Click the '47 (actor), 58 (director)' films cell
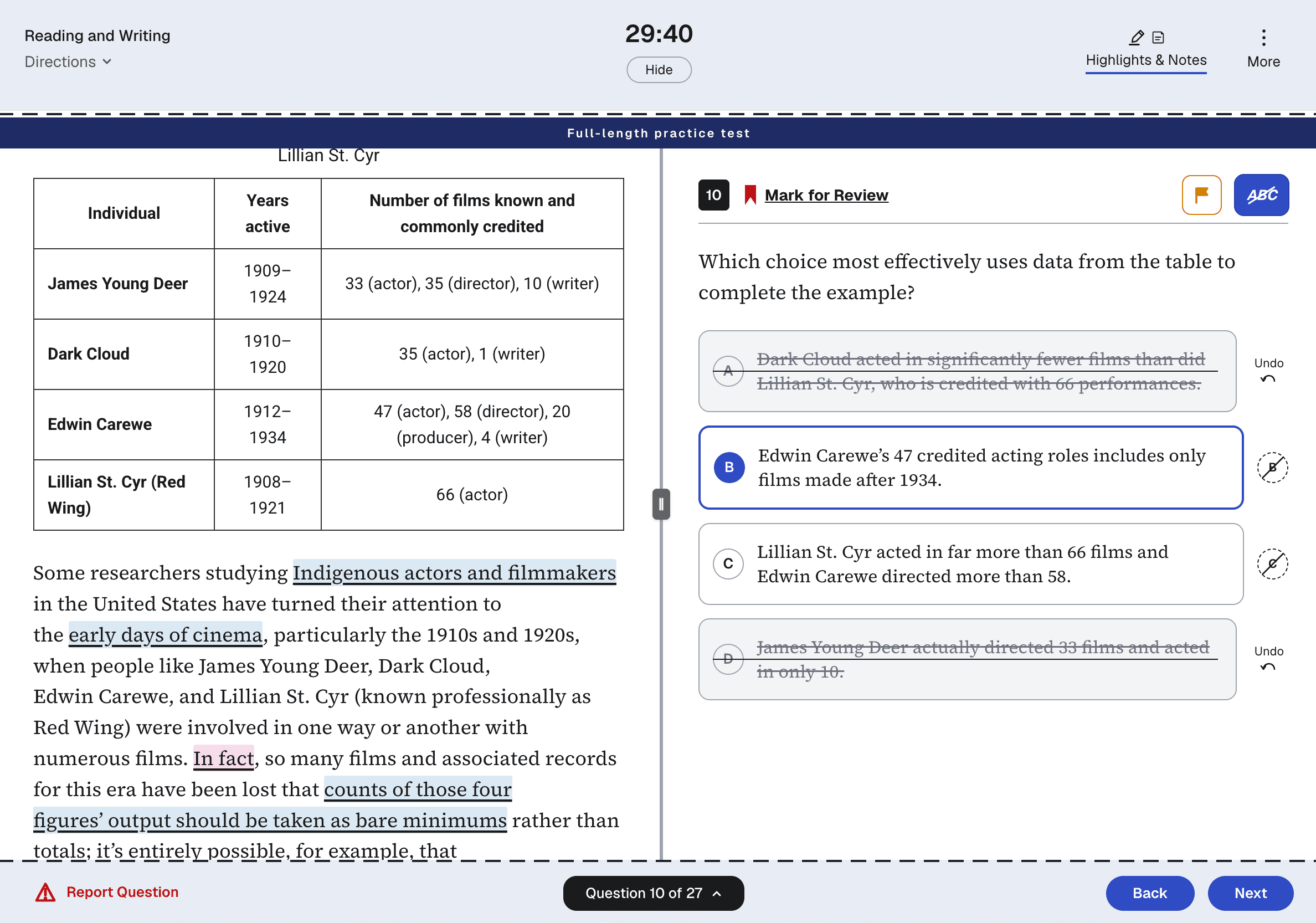1316x923 pixels. (472, 425)
